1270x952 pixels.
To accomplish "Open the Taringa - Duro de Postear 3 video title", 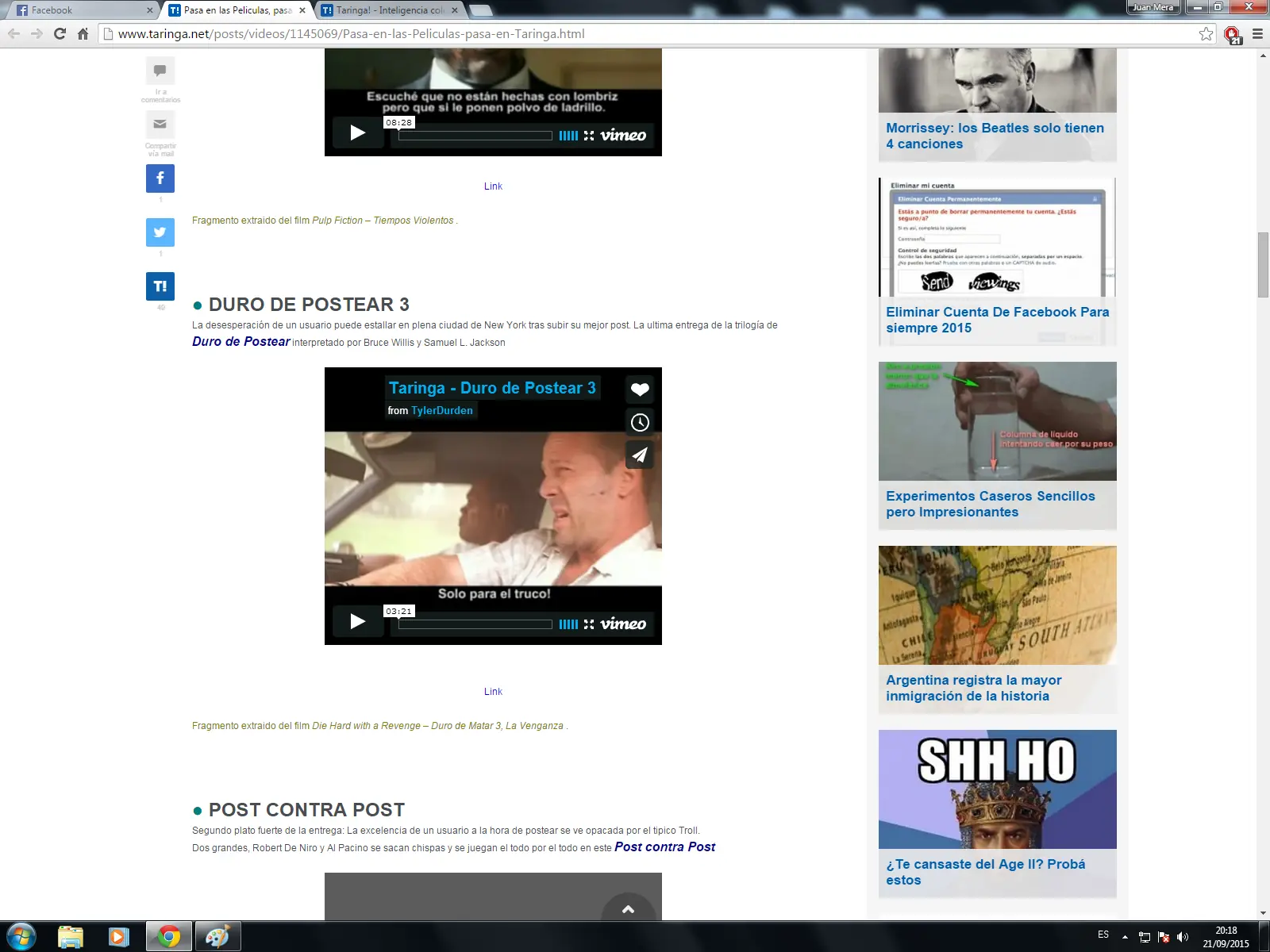I will (492, 388).
